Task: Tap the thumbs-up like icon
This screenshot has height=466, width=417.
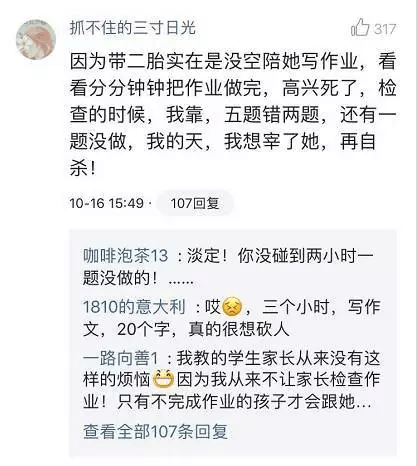Action: 360,27
